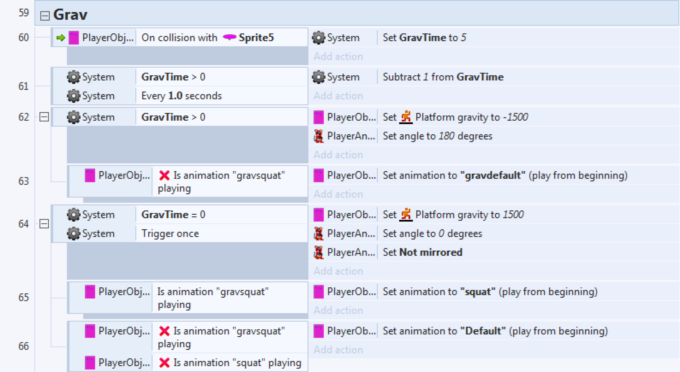680x372 pixels.
Task: Click Platform behavior icon in gravity -1500 action
Action: tap(406, 117)
